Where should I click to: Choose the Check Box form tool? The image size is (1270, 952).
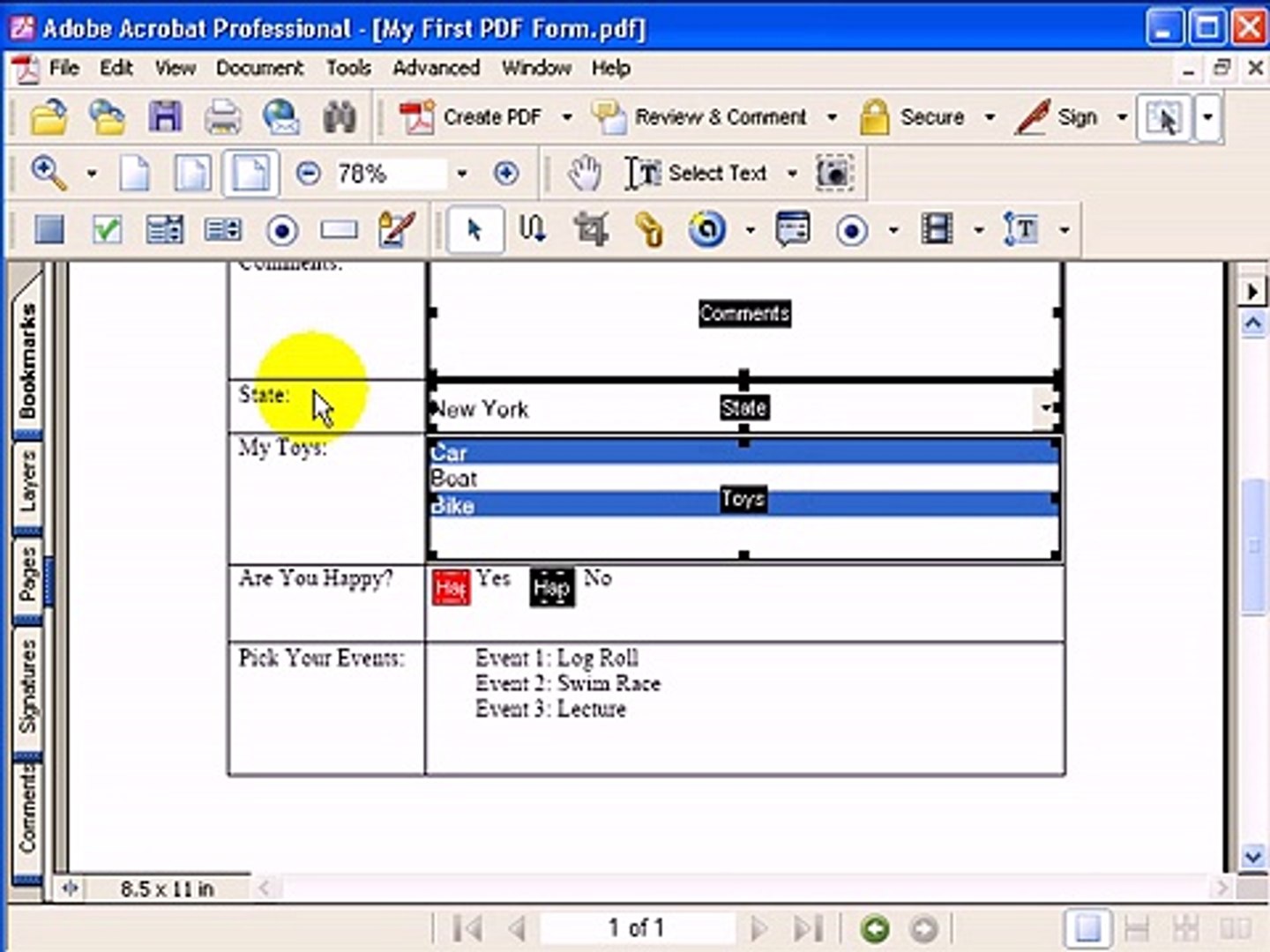[107, 230]
